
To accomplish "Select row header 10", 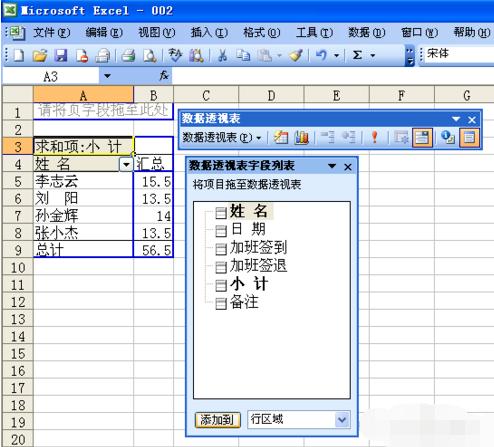I will pos(17,268).
